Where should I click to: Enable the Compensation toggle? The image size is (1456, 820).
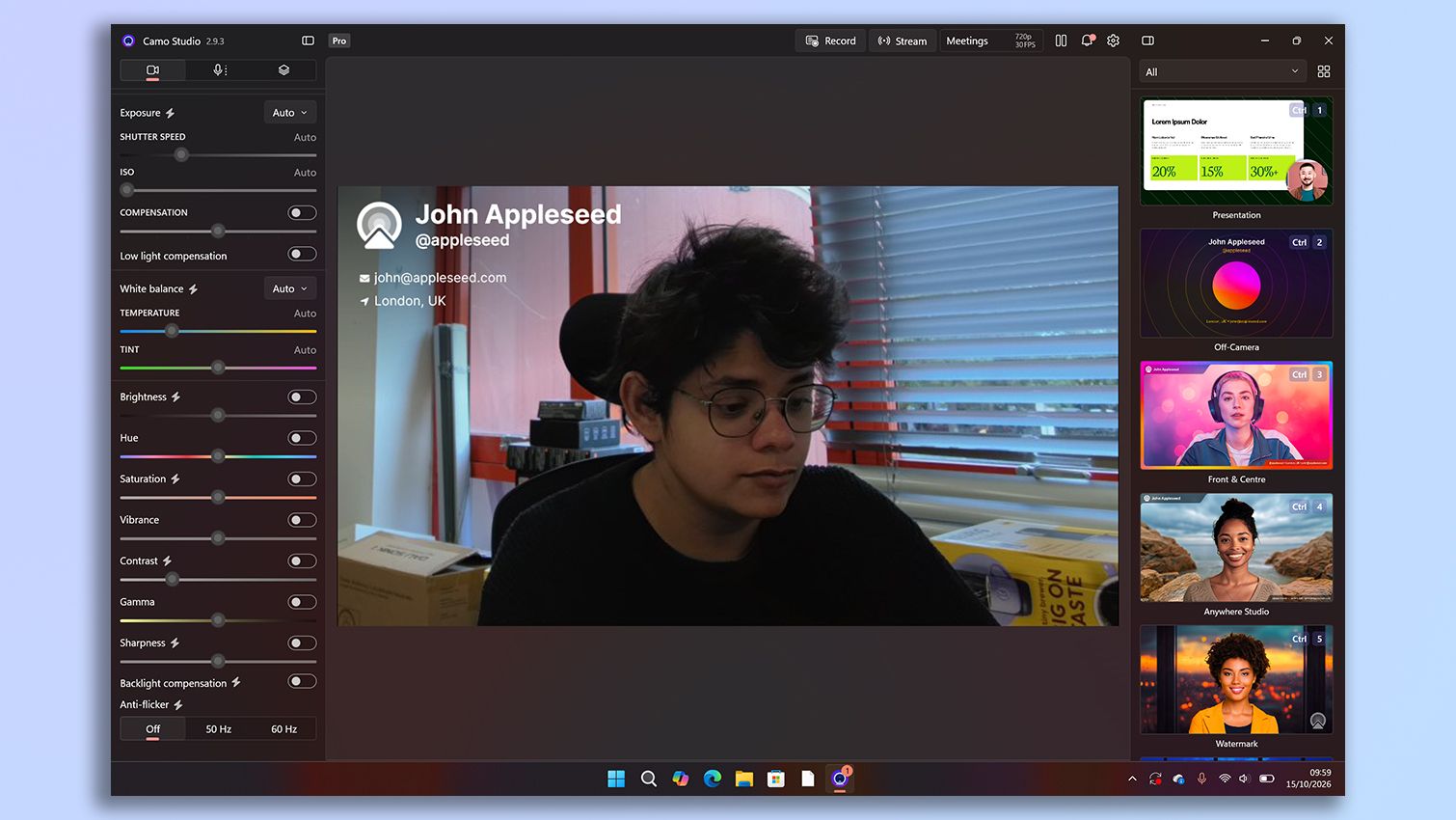302,212
